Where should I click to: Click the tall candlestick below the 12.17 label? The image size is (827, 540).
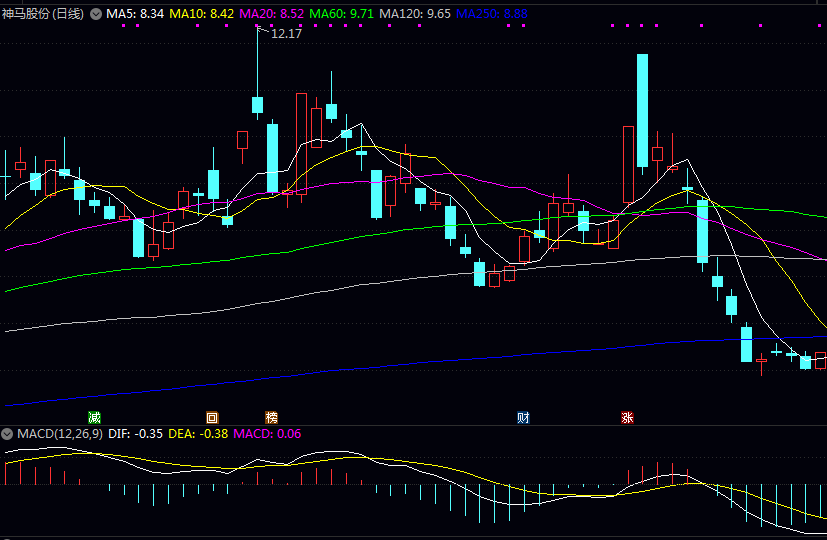pos(257,104)
